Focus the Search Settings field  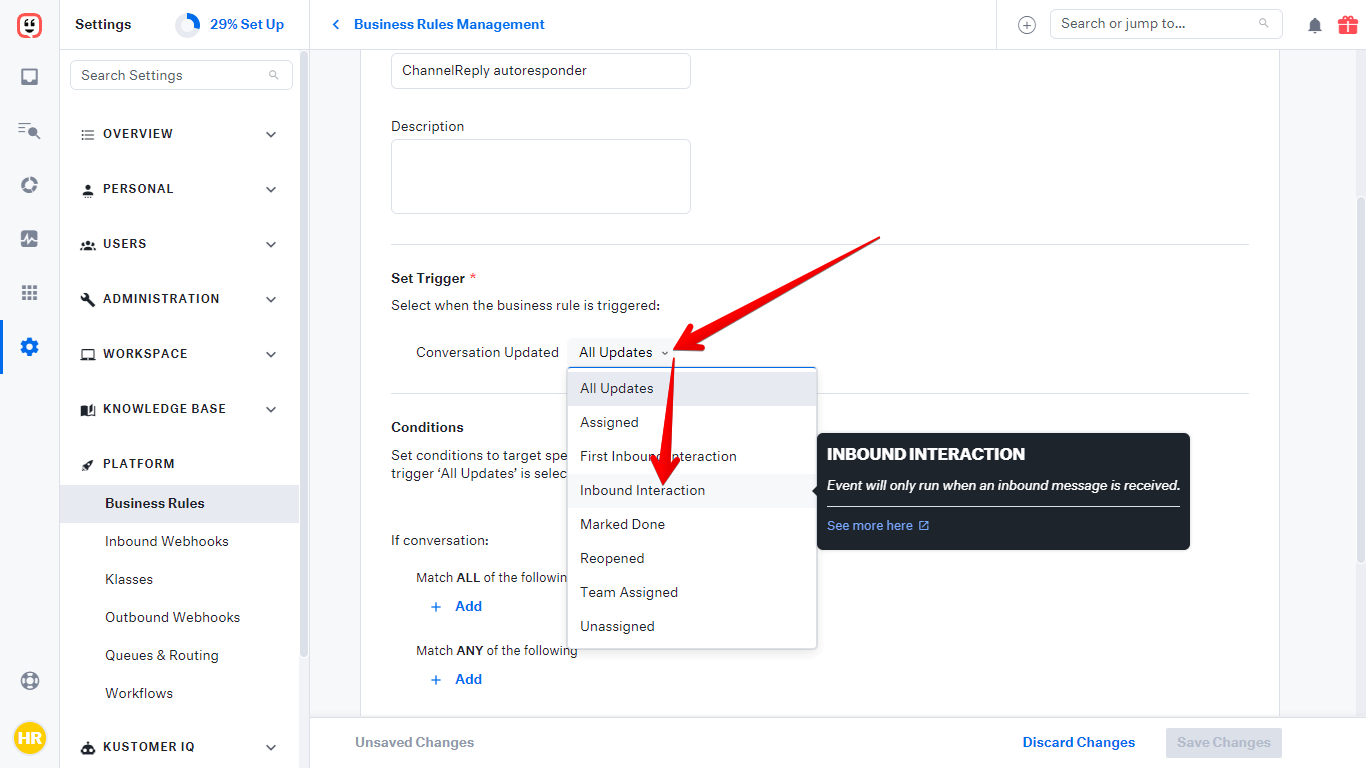(x=181, y=75)
